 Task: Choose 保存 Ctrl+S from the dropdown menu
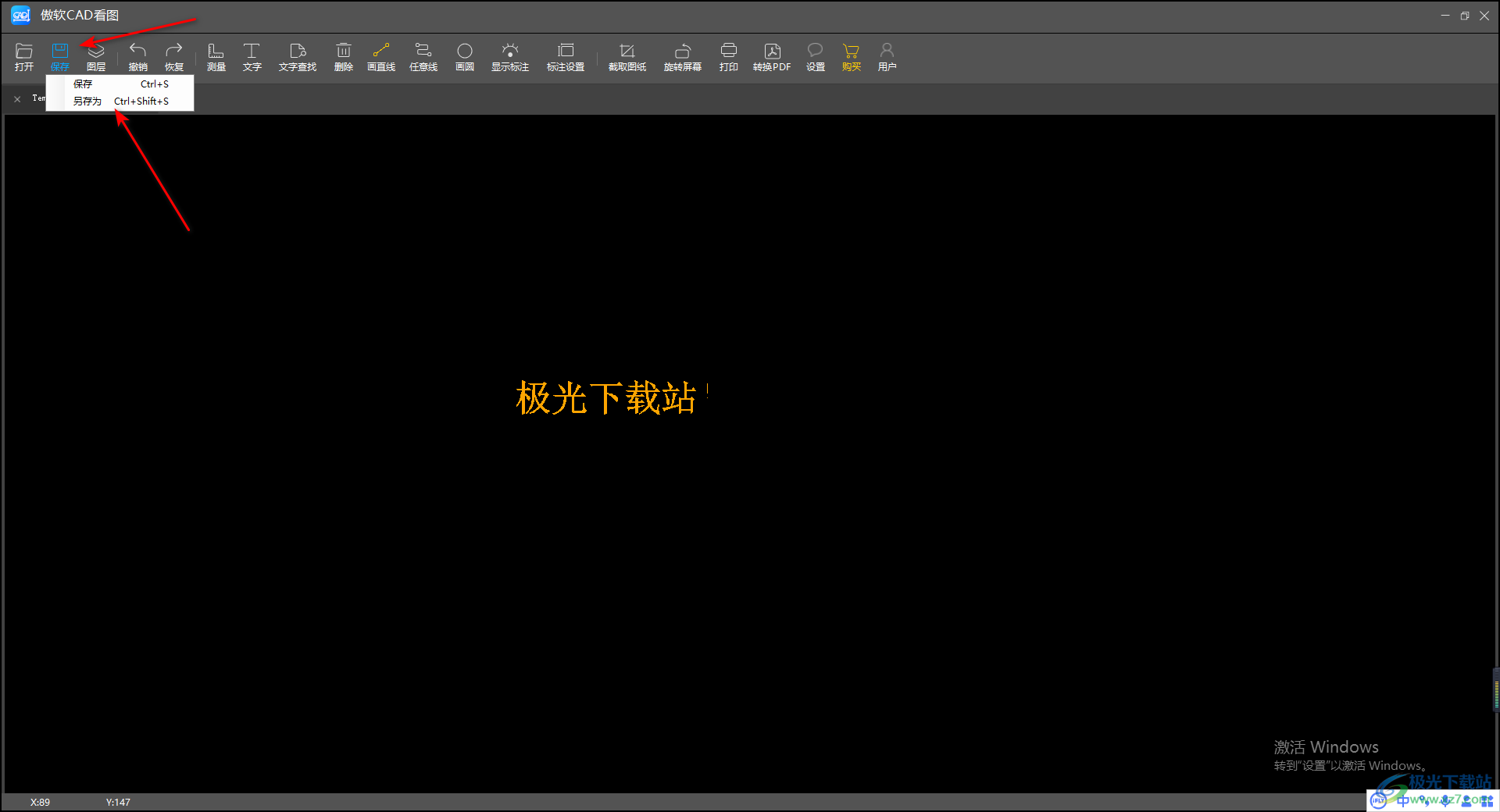[x=120, y=84]
